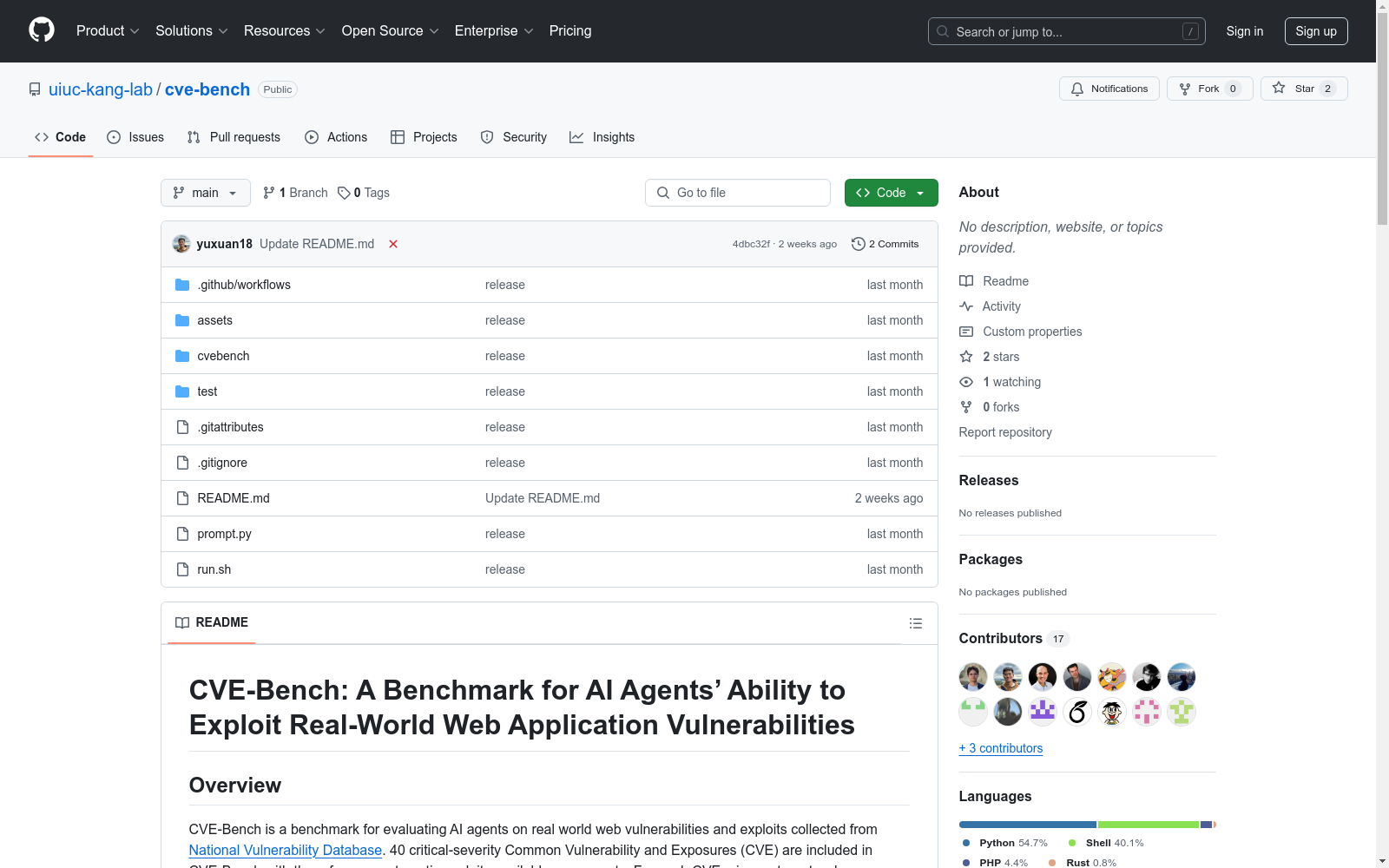This screenshot has height=868, width=1389.
Task: Switch to the Security tab
Action: point(514,137)
